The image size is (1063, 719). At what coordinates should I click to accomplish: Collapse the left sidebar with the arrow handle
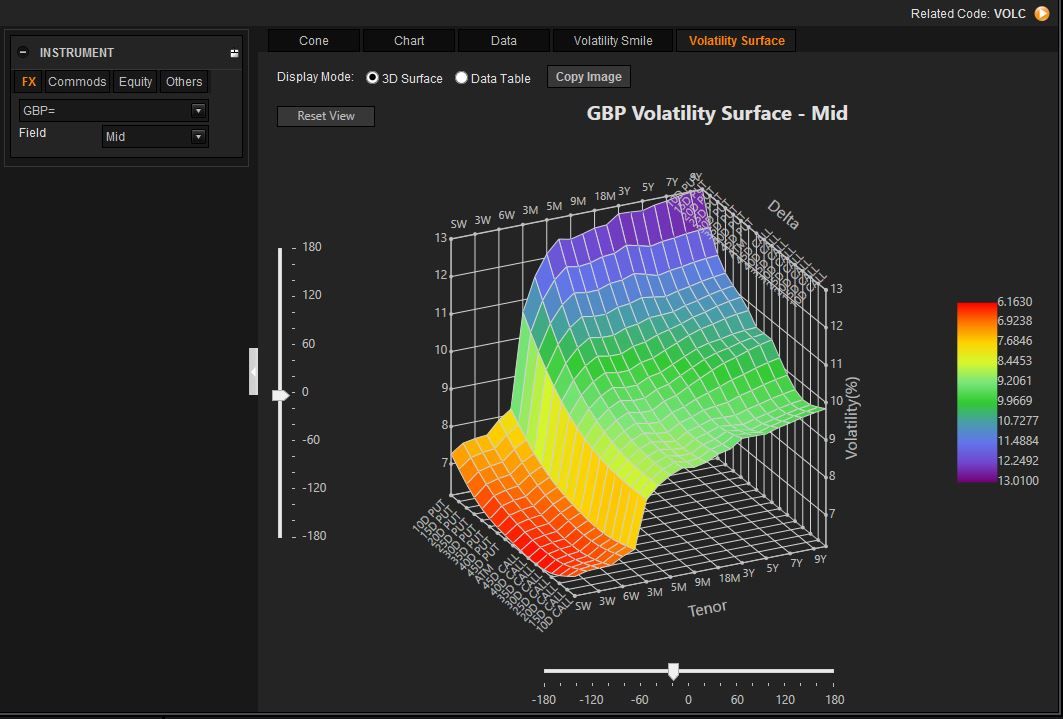pos(254,371)
